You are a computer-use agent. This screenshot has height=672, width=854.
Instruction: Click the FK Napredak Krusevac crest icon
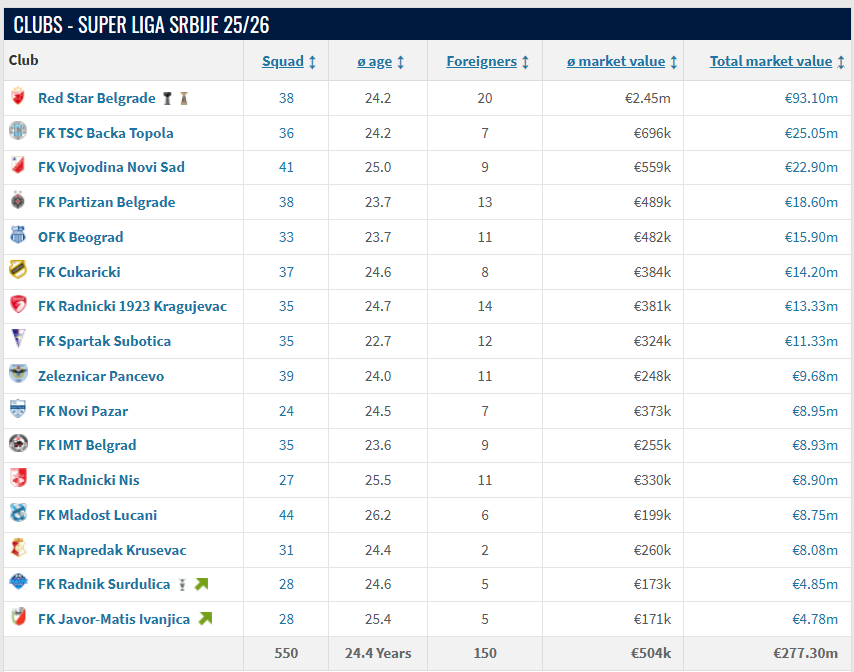point(18,550)
